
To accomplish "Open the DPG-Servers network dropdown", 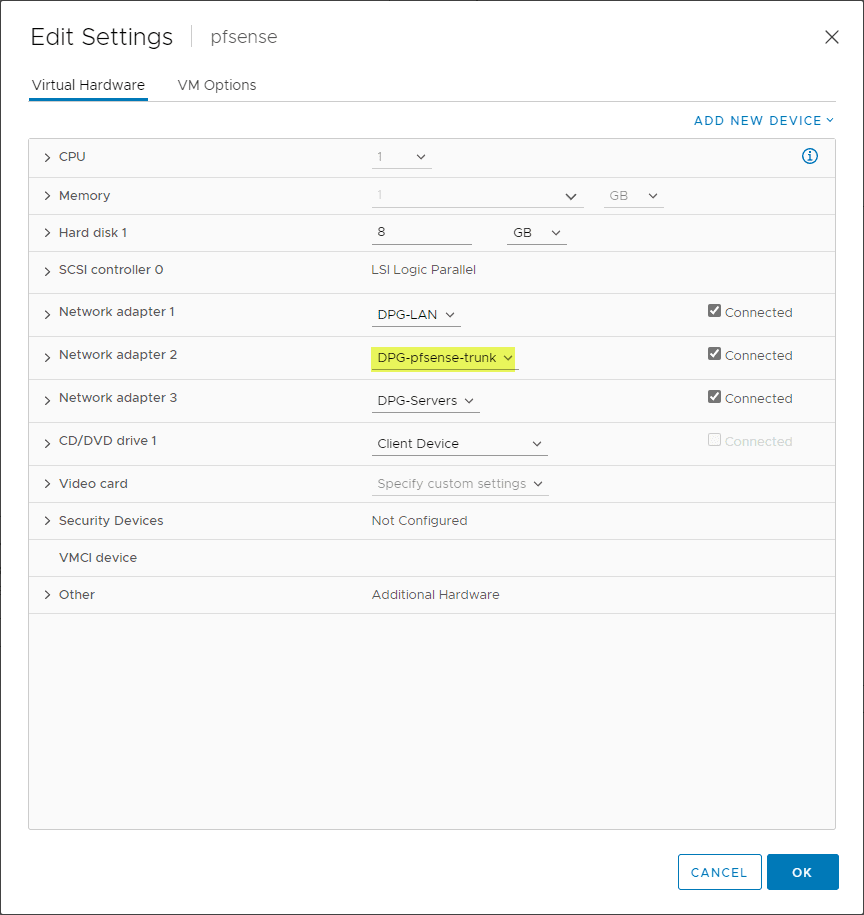I will pyautogui.click(x=426, y=401).
